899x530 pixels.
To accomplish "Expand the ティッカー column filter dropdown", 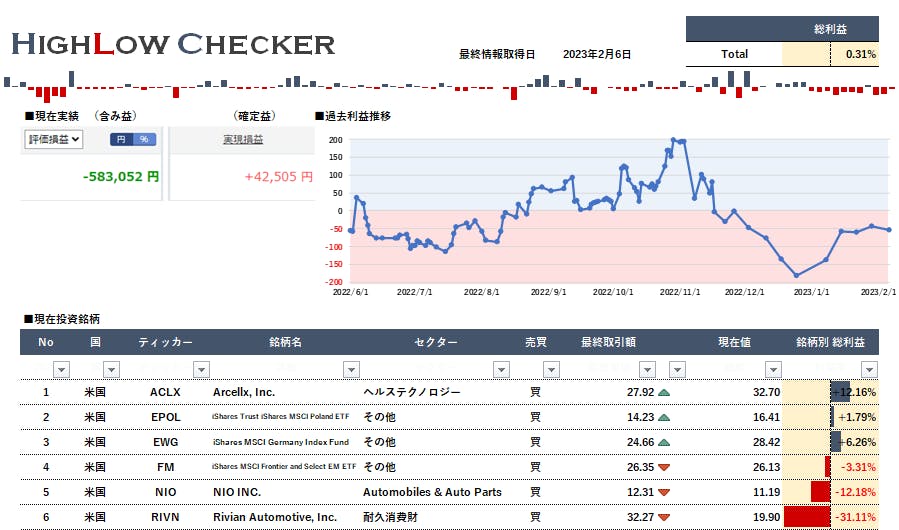I will point(201,369).
